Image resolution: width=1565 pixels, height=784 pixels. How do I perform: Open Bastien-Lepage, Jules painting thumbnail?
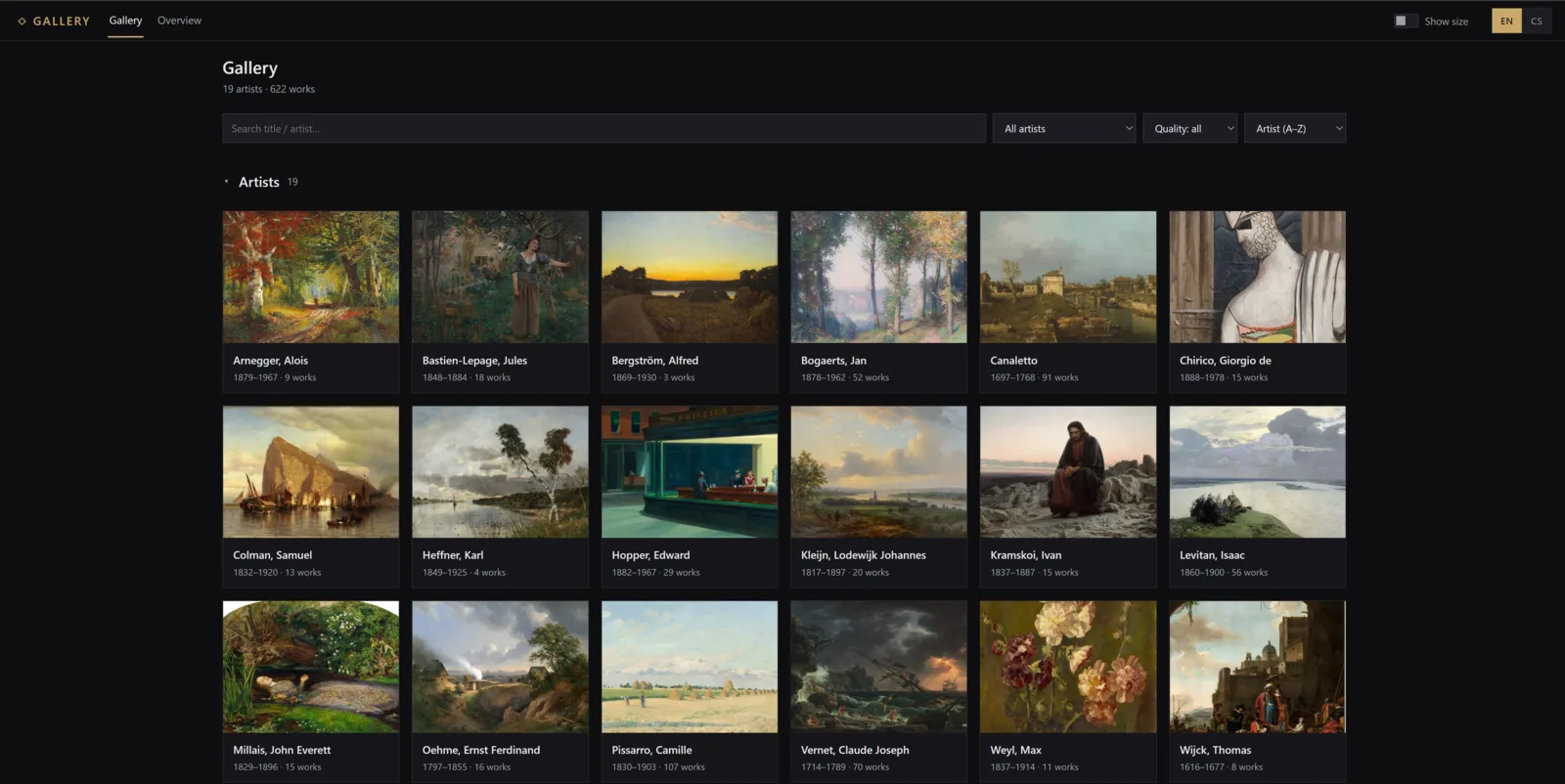500,277
